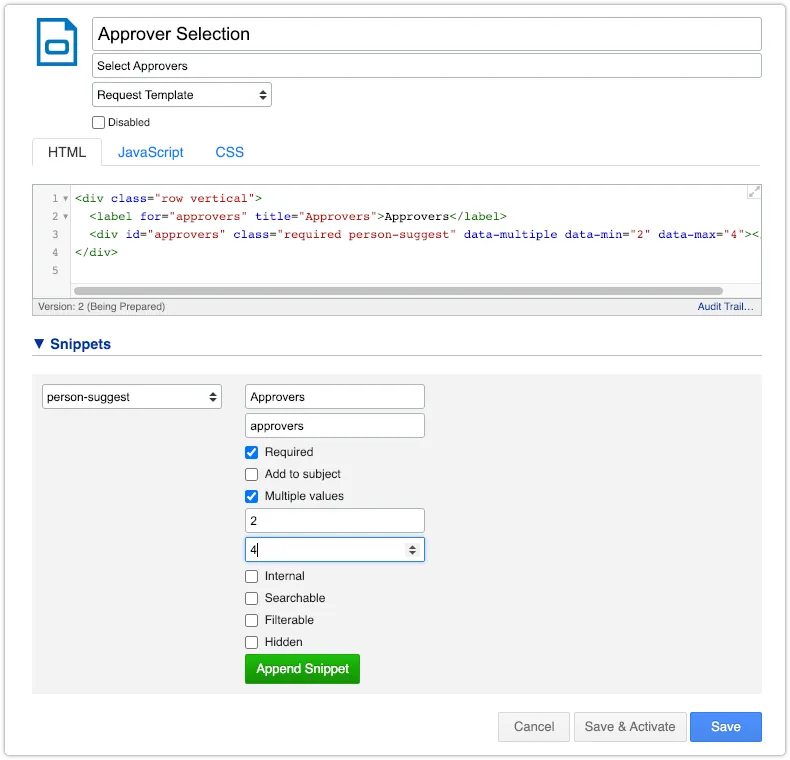Click Save & Activate button
The height and width of the screenshot is (760, 790).
[630, 727]
